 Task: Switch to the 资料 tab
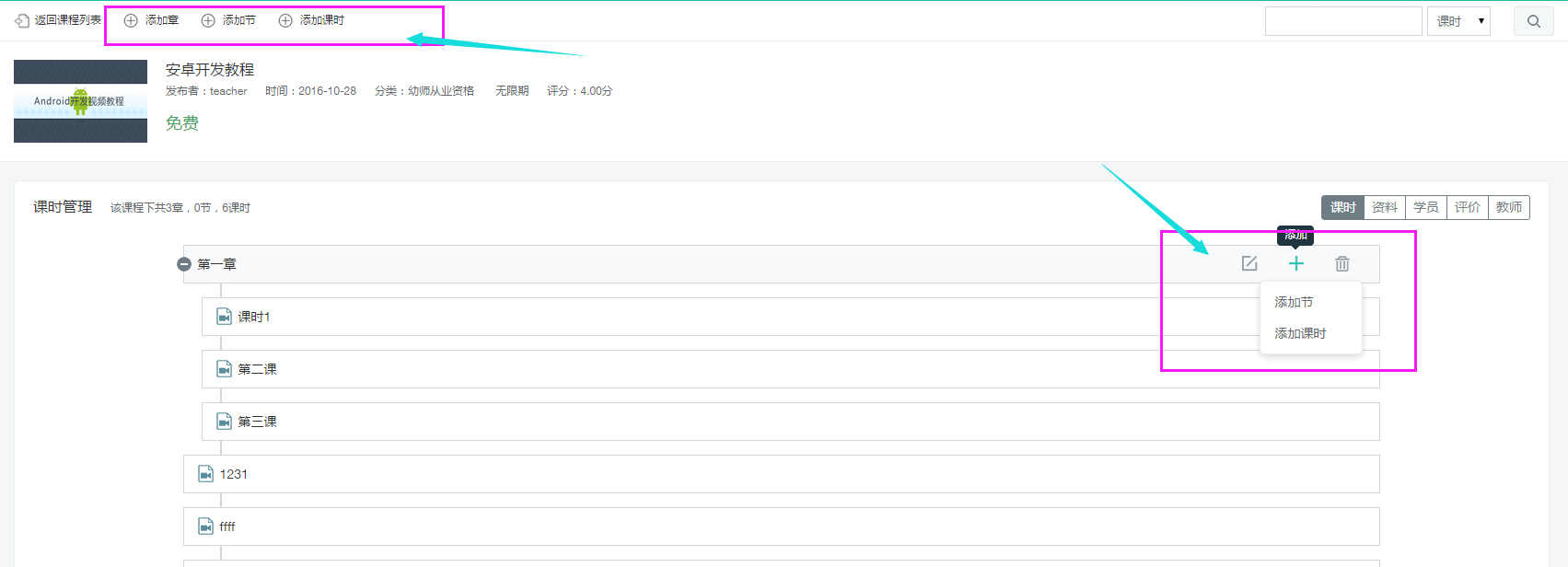click(1385, 207)
